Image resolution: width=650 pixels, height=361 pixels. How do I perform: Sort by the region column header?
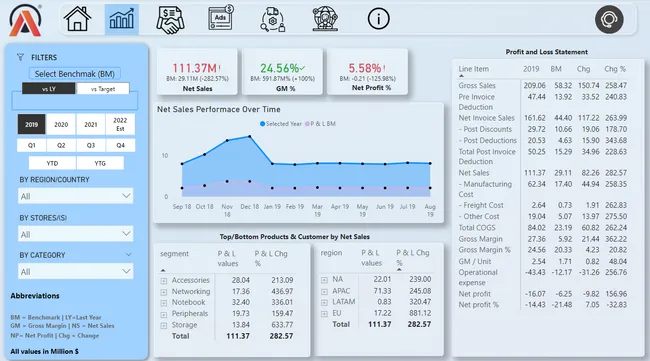[331, 253]
